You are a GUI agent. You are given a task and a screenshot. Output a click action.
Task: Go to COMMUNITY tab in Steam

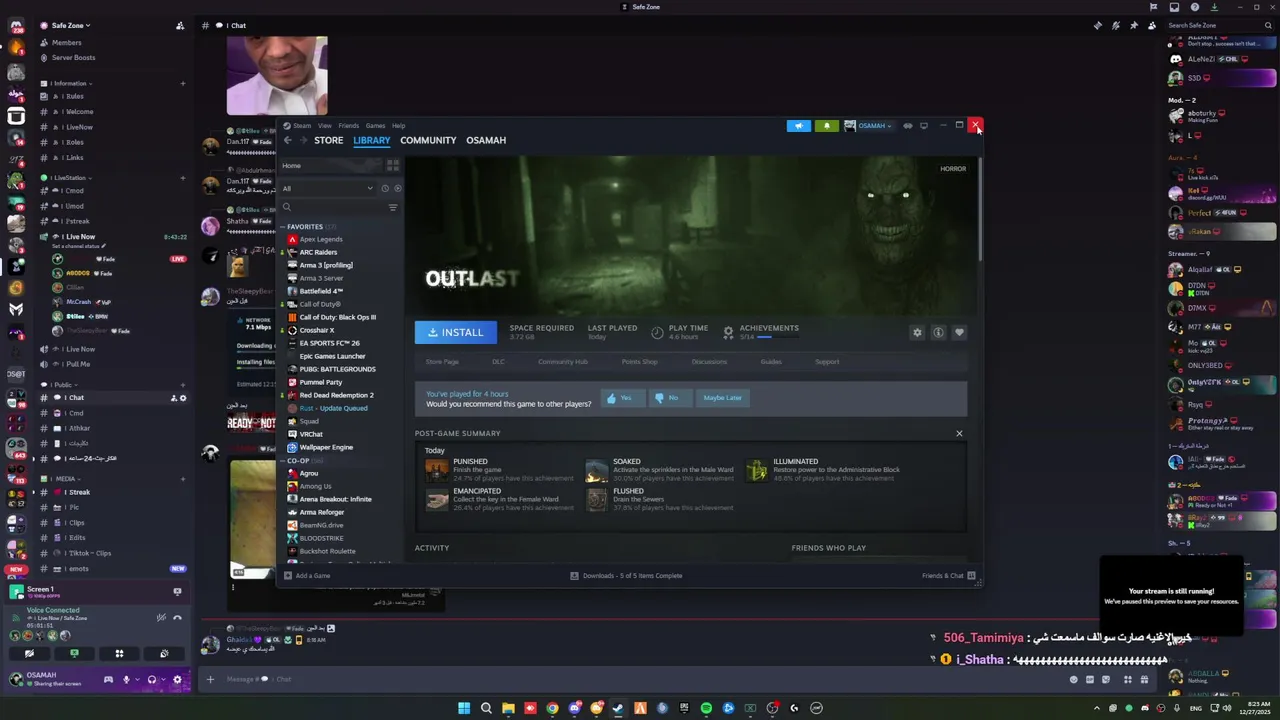428,140
